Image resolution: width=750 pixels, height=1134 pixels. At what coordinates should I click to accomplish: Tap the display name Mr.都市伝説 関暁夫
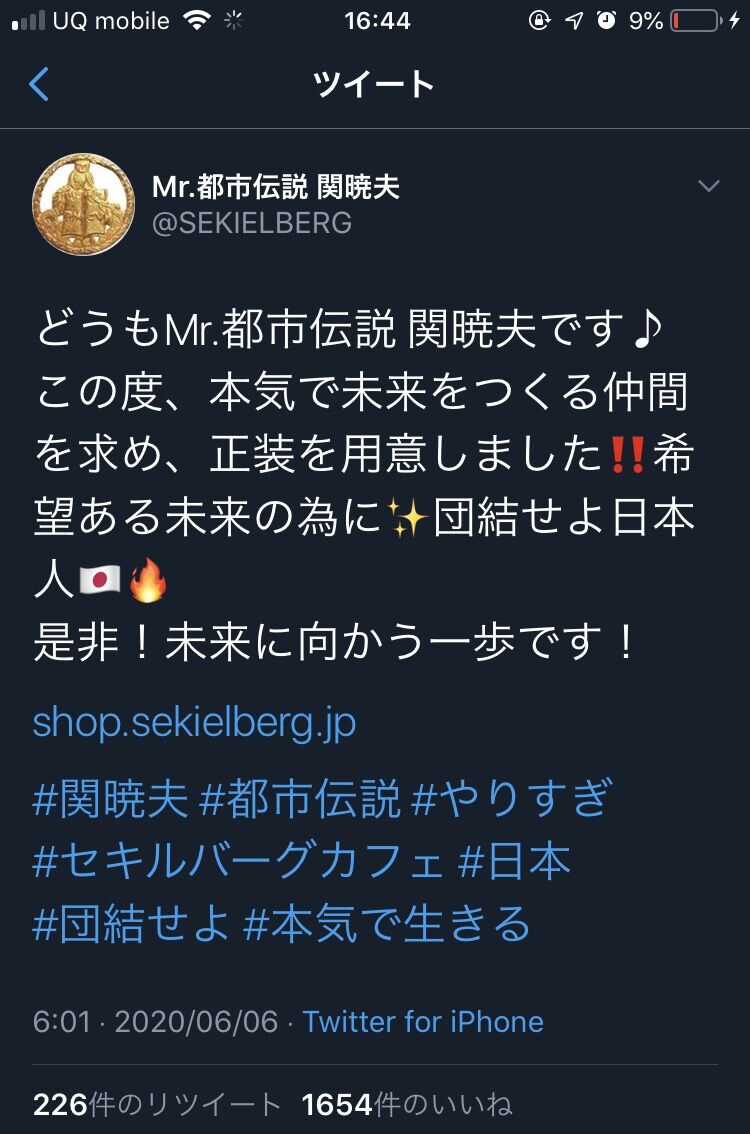(276, 187)
